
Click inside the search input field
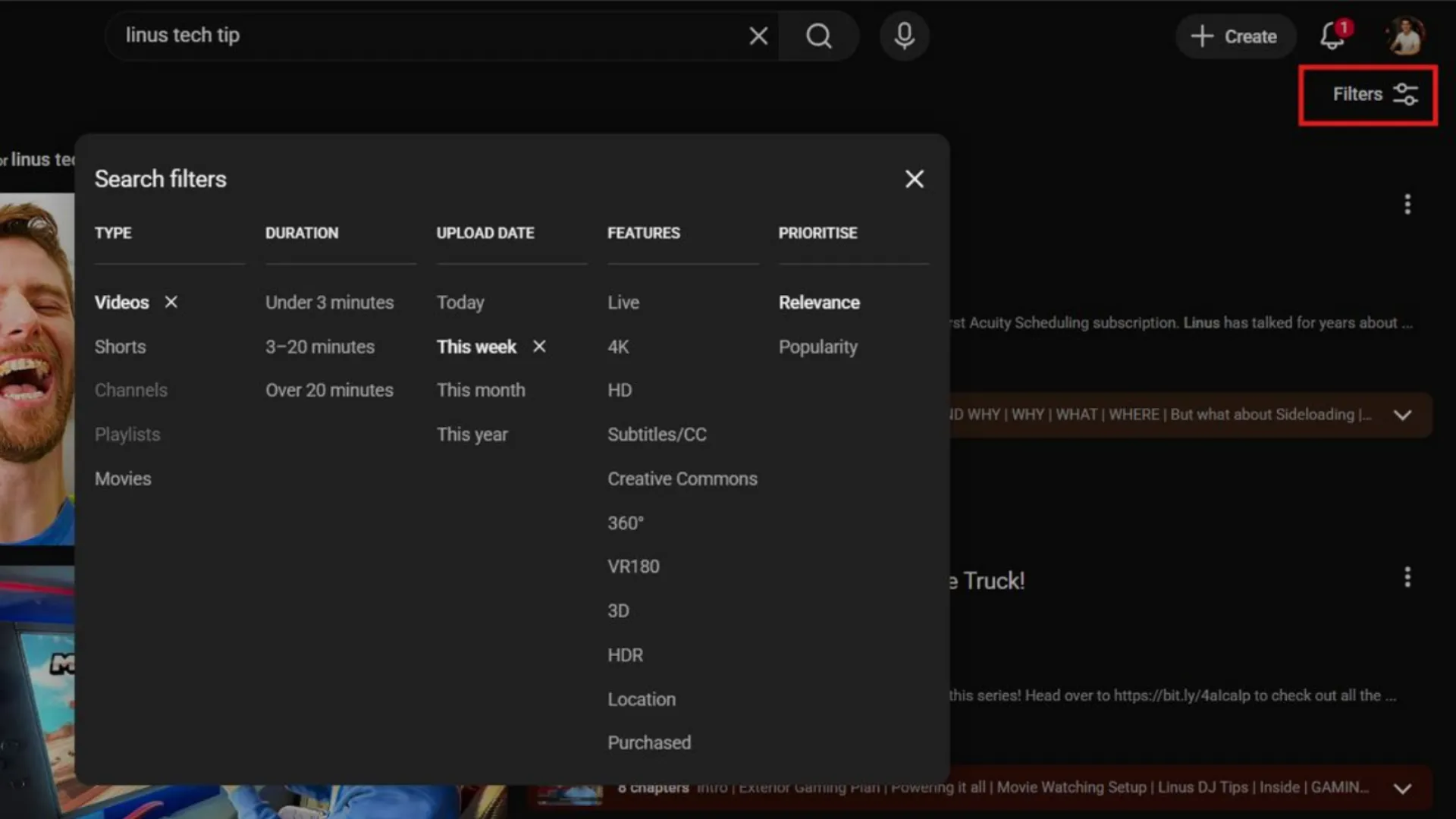coord(379,36)
